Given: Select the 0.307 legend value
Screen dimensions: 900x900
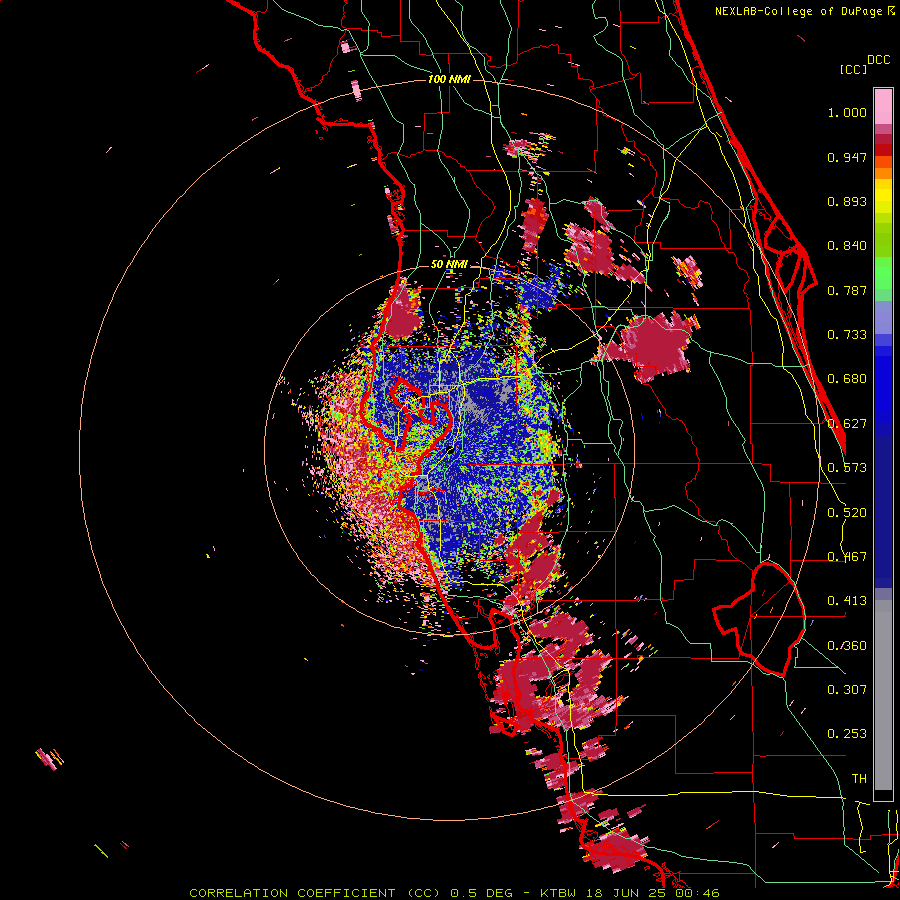Looking at the screenshot, I should (x=847, y=689).
